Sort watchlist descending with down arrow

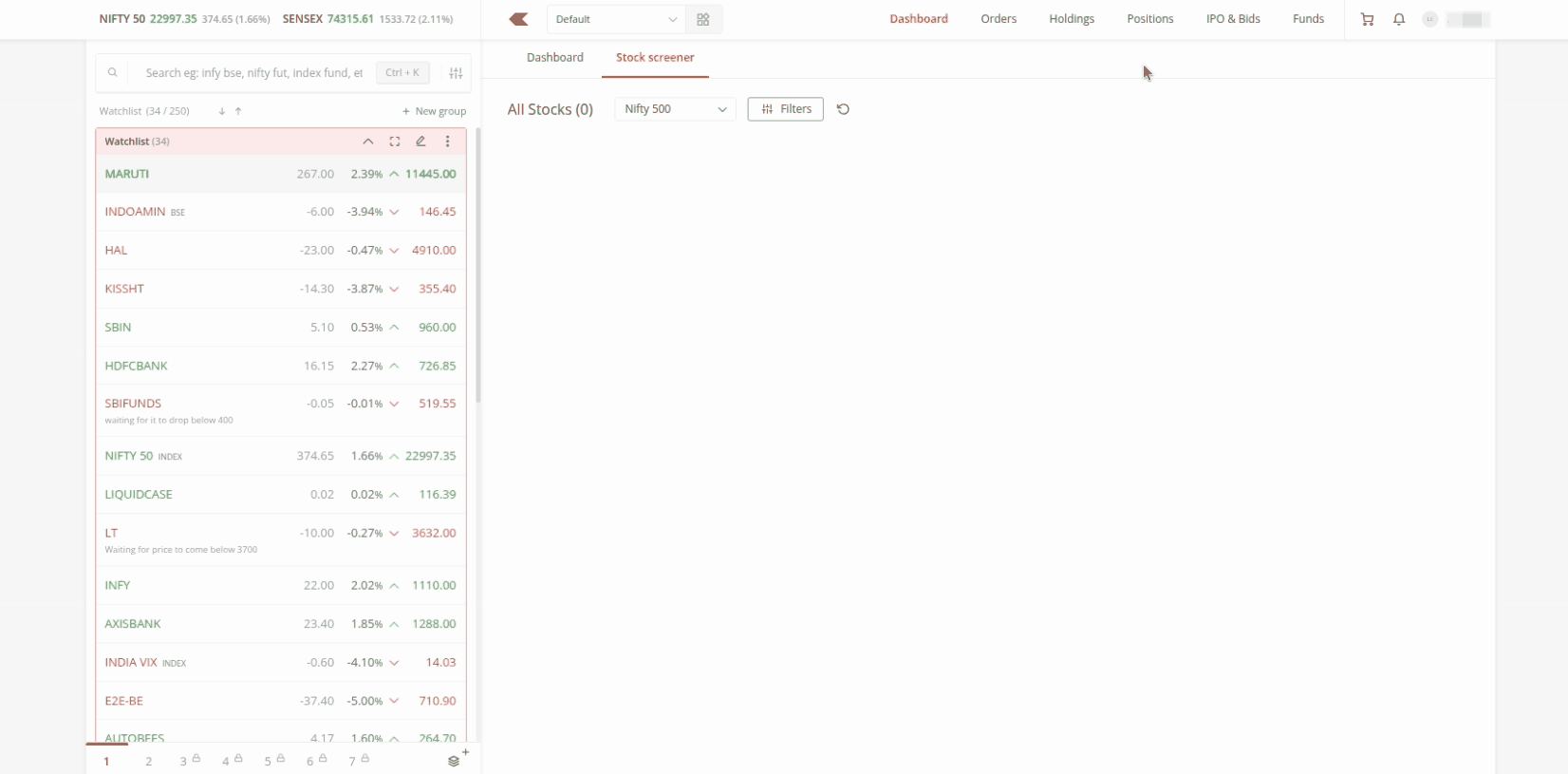[221, 111]
